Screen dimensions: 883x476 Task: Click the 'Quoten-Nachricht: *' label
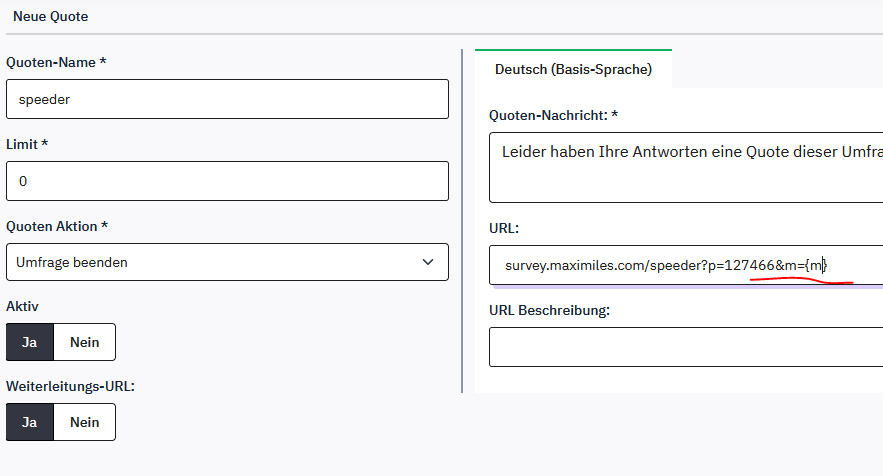coord(553,115)
